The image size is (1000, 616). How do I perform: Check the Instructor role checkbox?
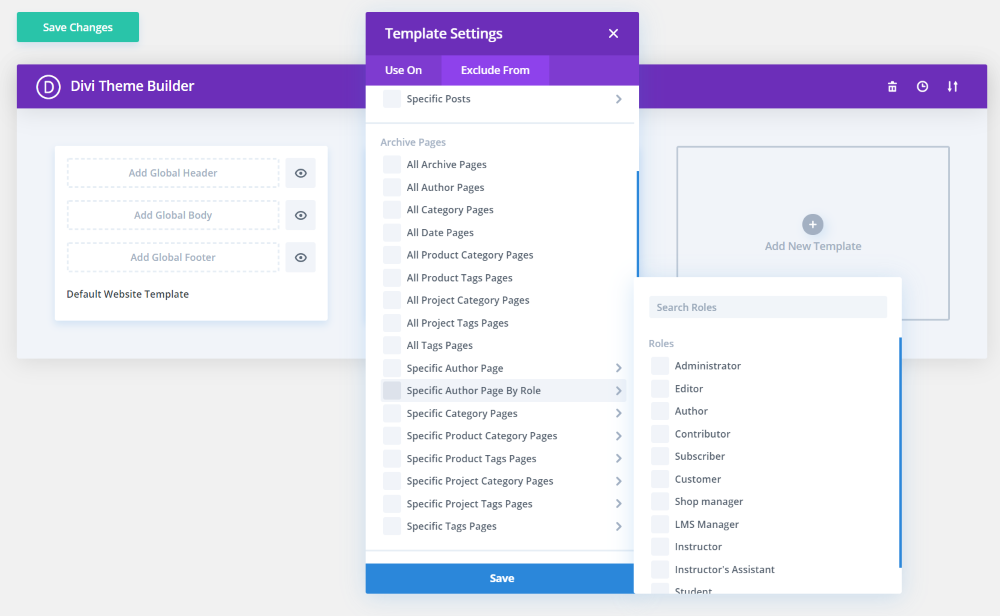click(660, 547)
